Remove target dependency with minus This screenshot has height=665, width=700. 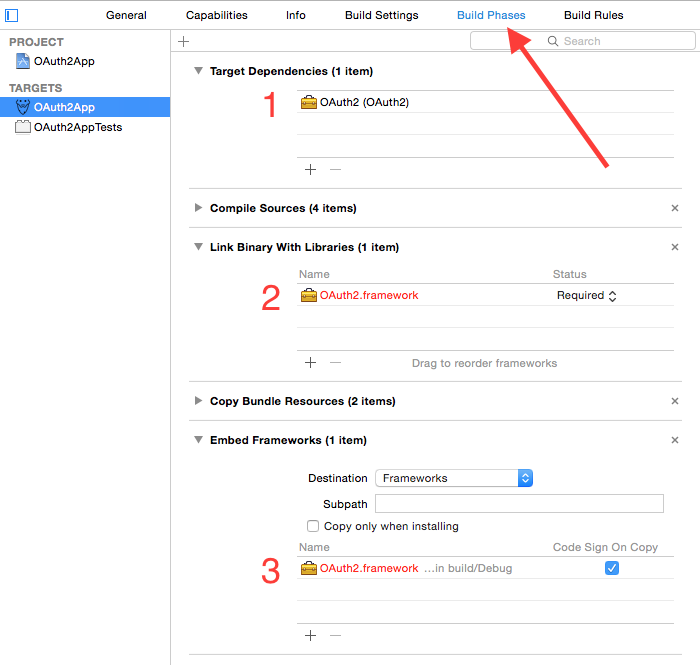click(x=335, y=170)
